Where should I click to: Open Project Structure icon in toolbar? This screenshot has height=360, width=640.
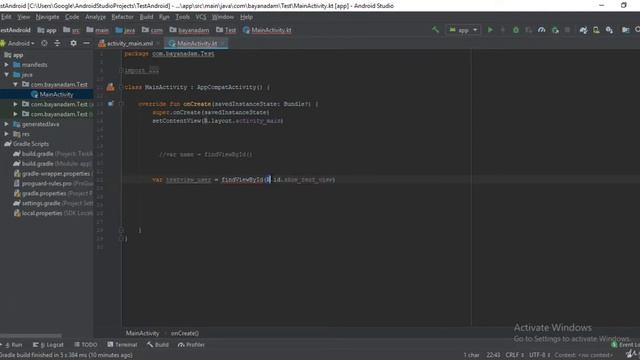pos(625,30)
